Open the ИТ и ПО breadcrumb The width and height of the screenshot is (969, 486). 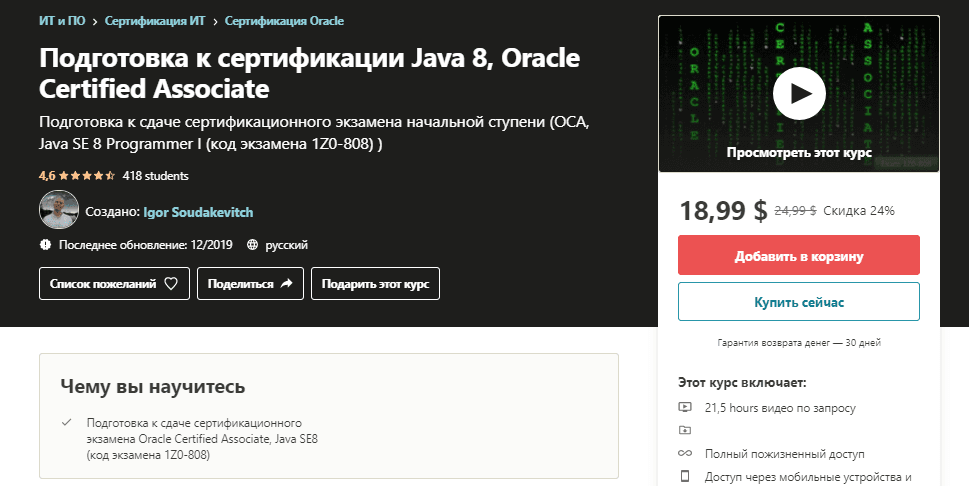[62, 21]
